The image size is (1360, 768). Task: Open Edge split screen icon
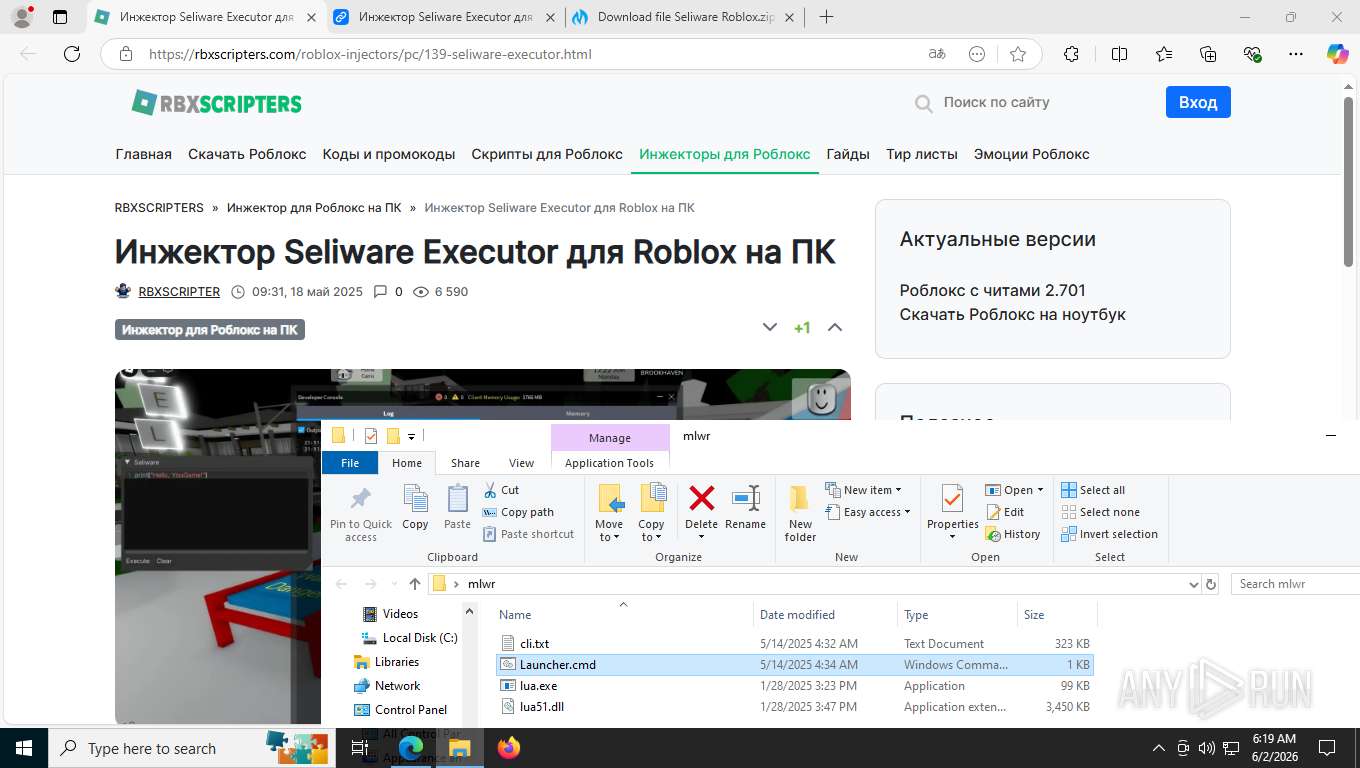click(x=1119, y=54)
